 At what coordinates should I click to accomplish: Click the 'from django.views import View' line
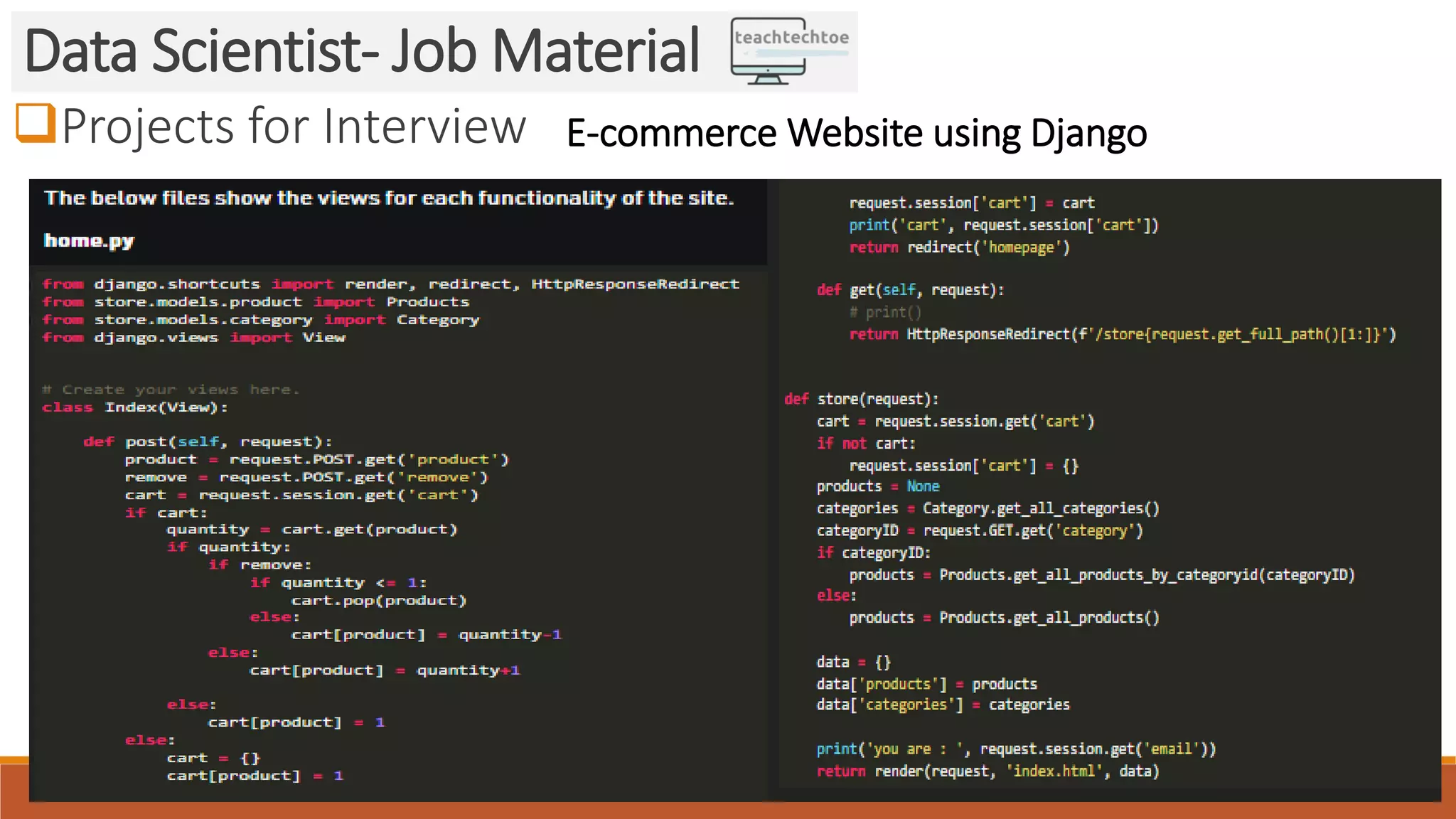[194, 337]
